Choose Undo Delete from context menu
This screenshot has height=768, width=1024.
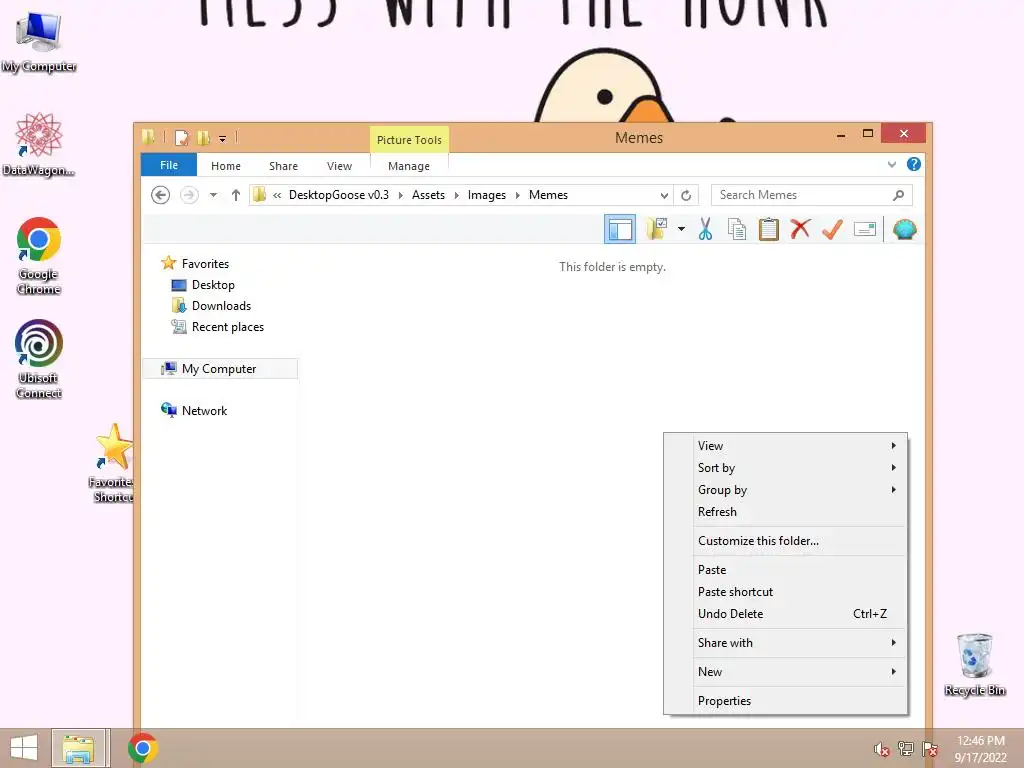[x=785, y=614]
